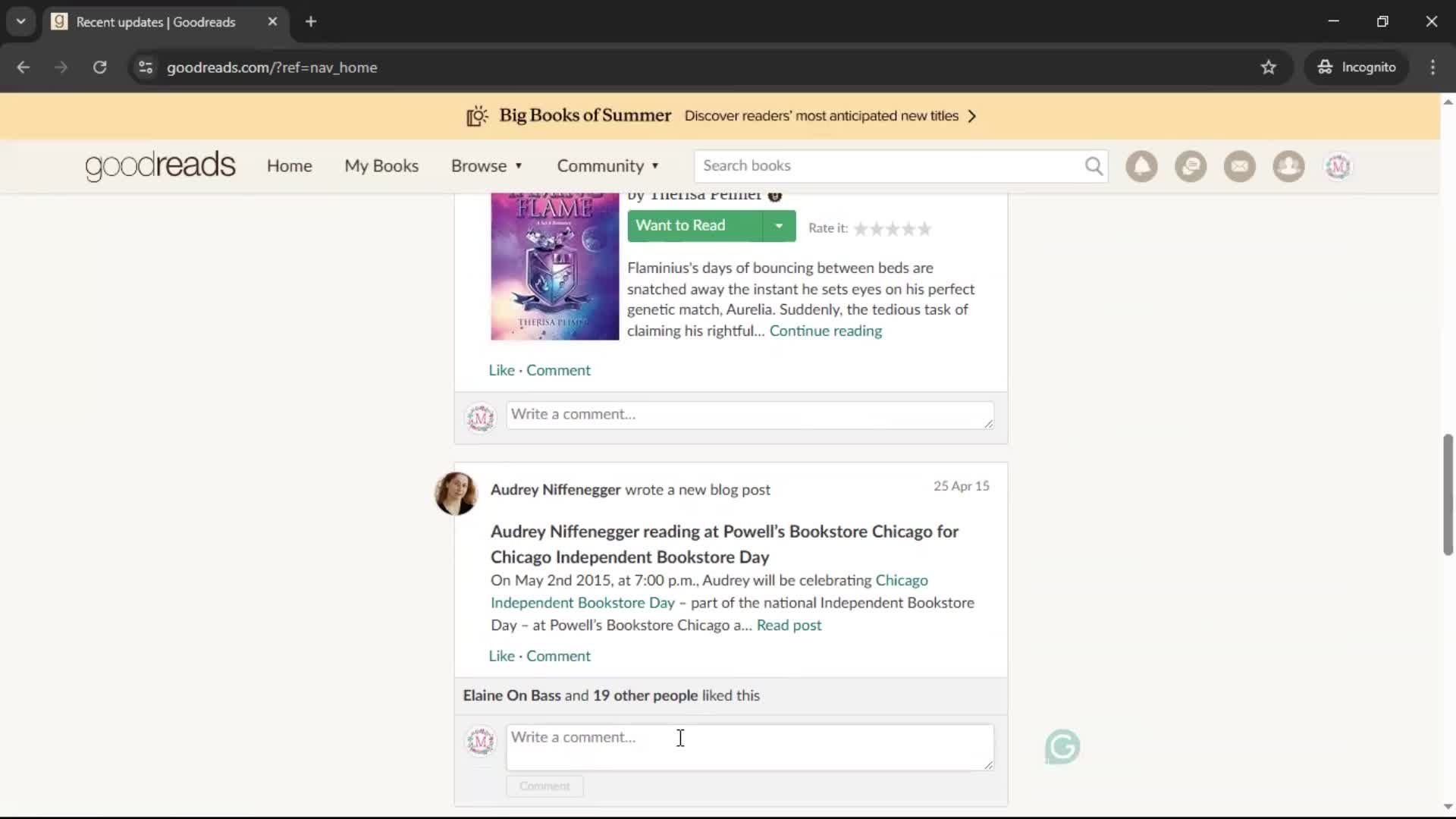1456x819 pixels.
Task: Click the page vertical scrollbar thumb
Action: [x=1448, y=494]
